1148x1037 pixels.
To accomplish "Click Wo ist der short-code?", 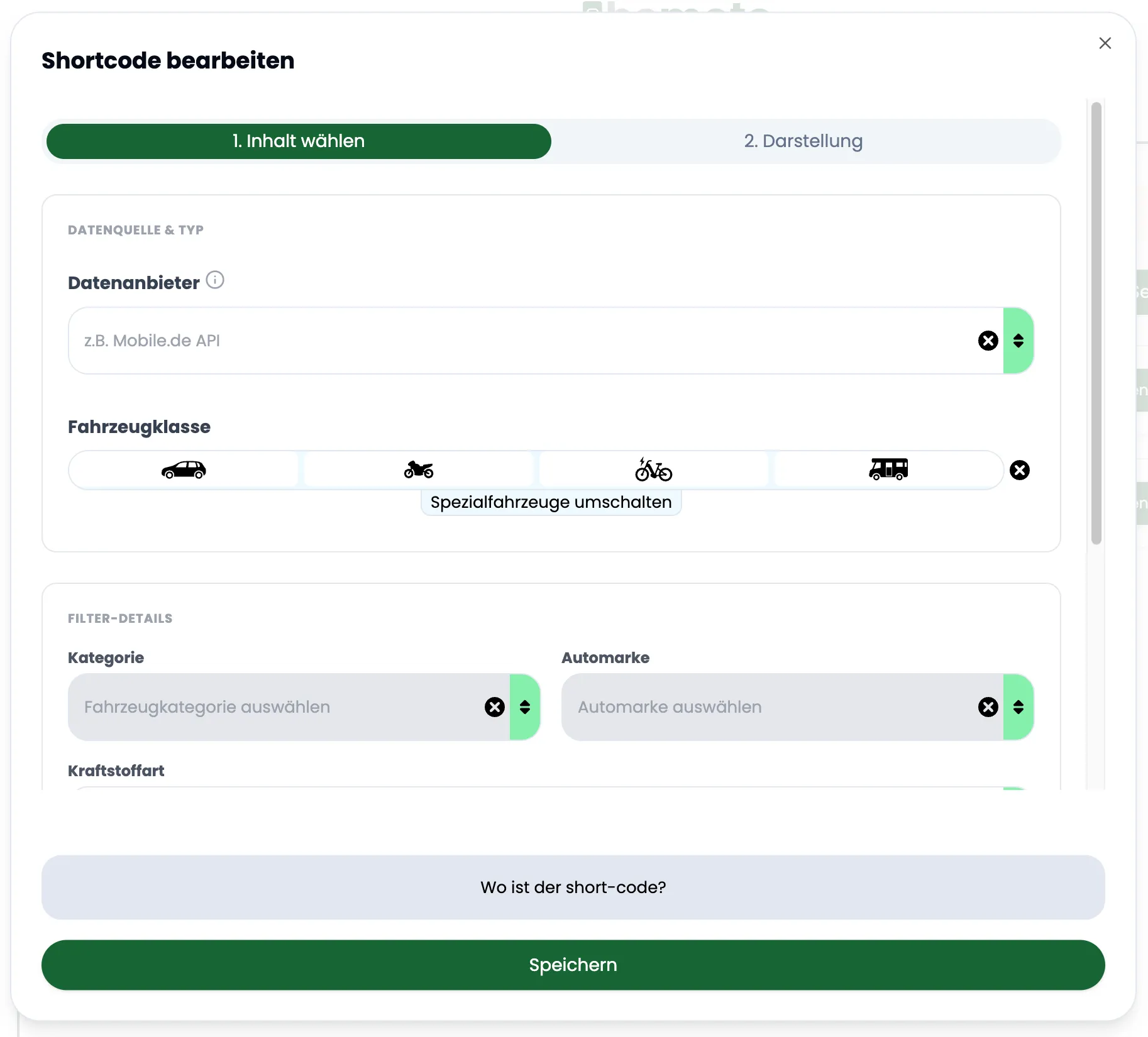I will (573, 887).
